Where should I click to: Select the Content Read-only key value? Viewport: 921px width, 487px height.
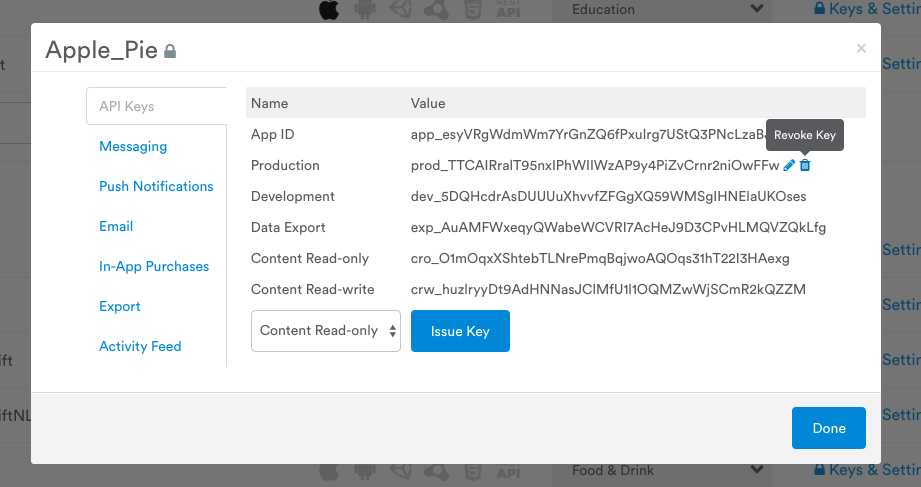click(x=600, y=258)
